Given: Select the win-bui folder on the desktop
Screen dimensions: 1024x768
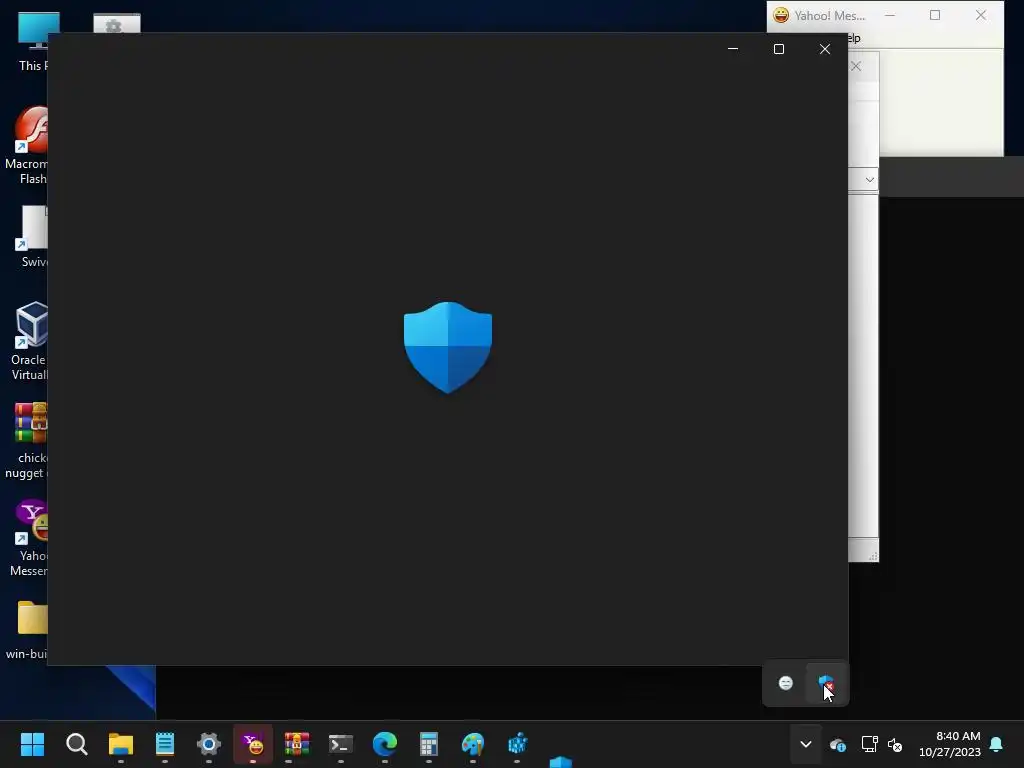Looking at the screenshot, I should [27, 630].
